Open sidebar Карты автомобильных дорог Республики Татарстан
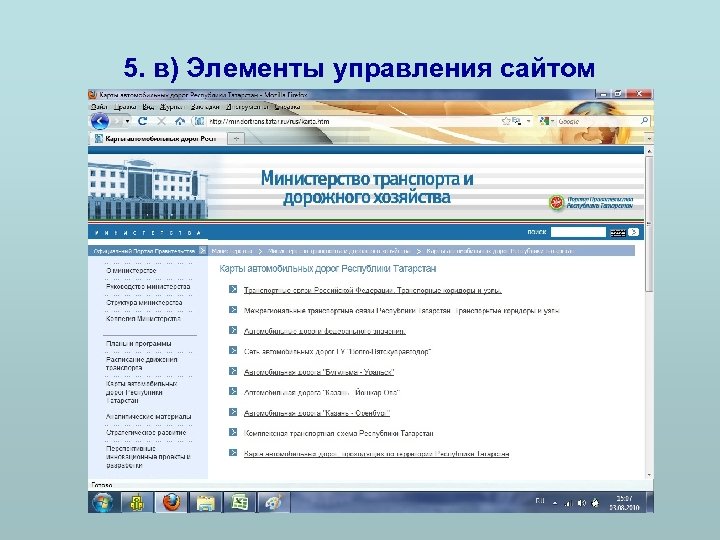The image size is (720, 540). [x=141, y=392]
